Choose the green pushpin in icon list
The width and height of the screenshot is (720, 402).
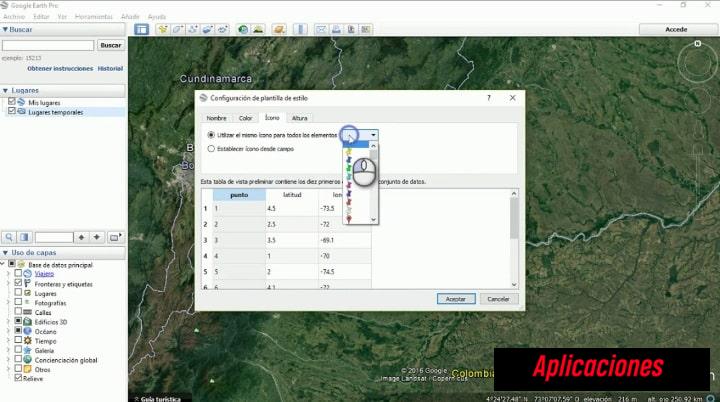click(x=349, y=169)
